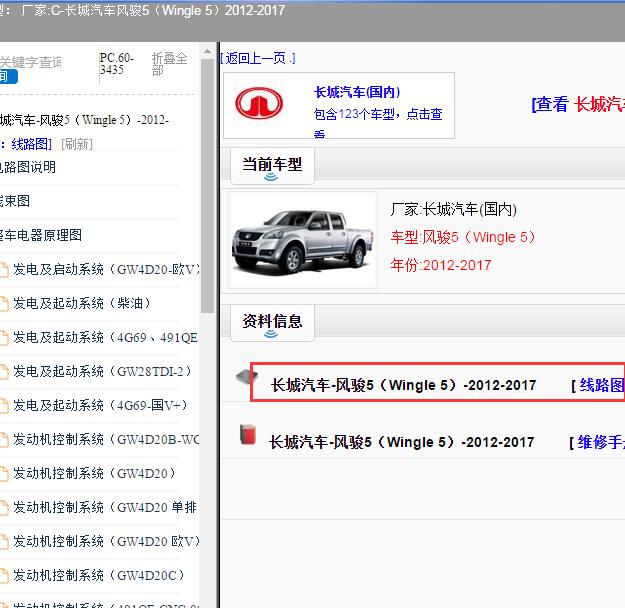The width and height of the screenshot is (625, 608).
Task: Click document icon beside 发电及起动系统（4G69、491QE
Action: click(x=4, y=338)
